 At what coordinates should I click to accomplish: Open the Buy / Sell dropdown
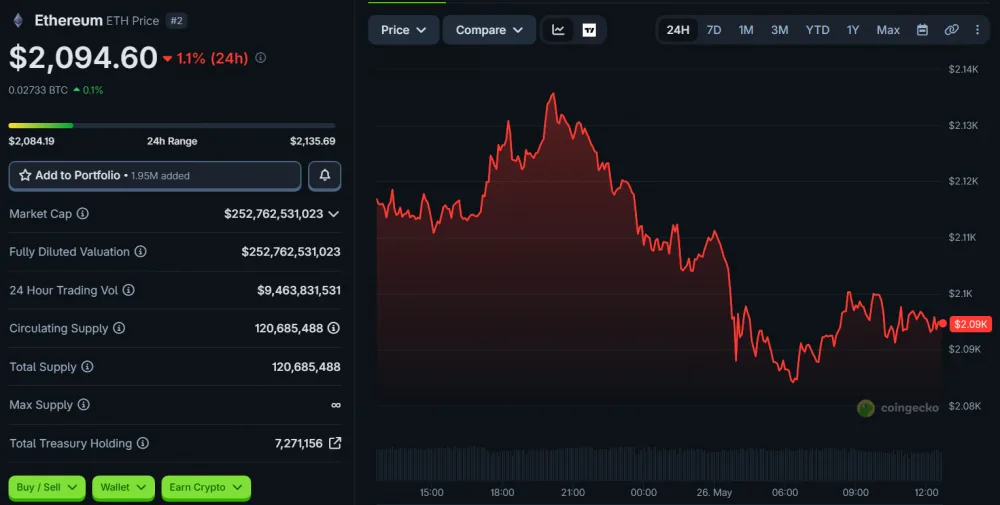coord(47,488)
